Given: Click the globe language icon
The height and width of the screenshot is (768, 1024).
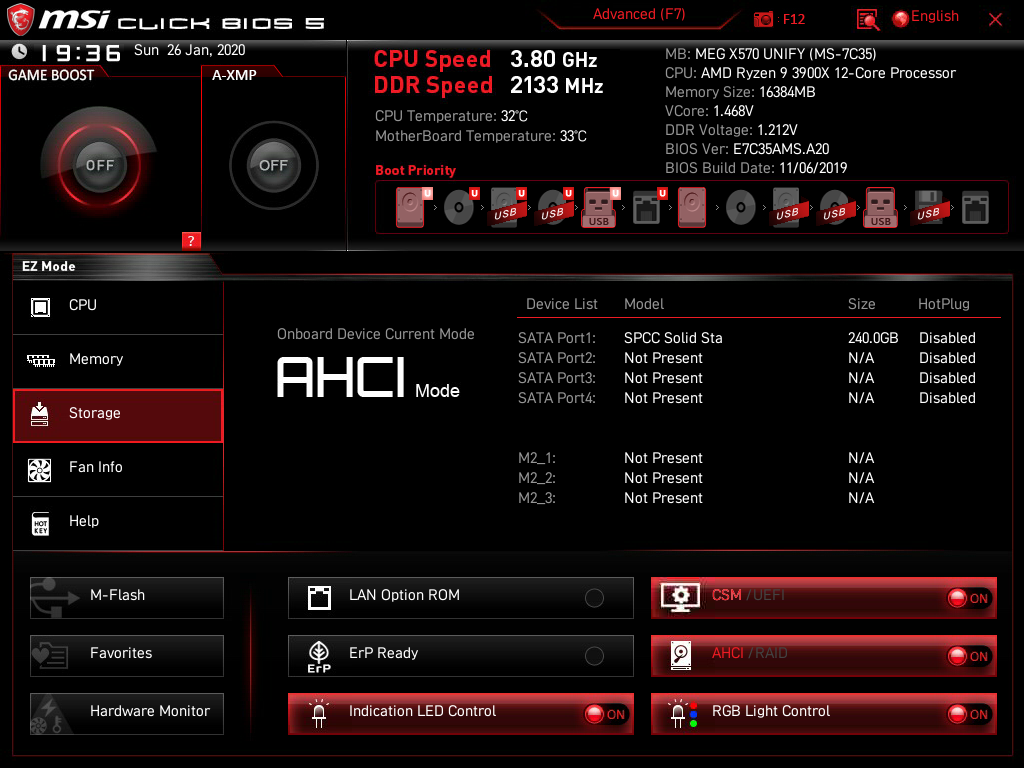Looking at the screenshot, I should [x=901, y=19].
